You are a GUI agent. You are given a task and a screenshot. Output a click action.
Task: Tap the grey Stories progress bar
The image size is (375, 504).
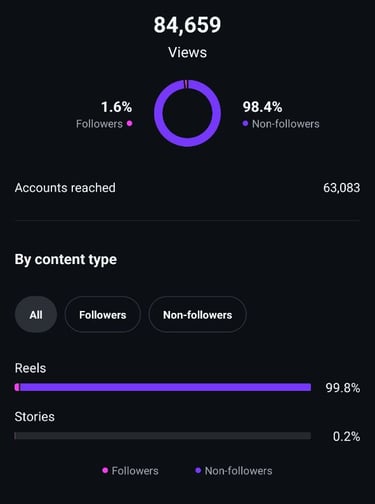pos(163,436)
